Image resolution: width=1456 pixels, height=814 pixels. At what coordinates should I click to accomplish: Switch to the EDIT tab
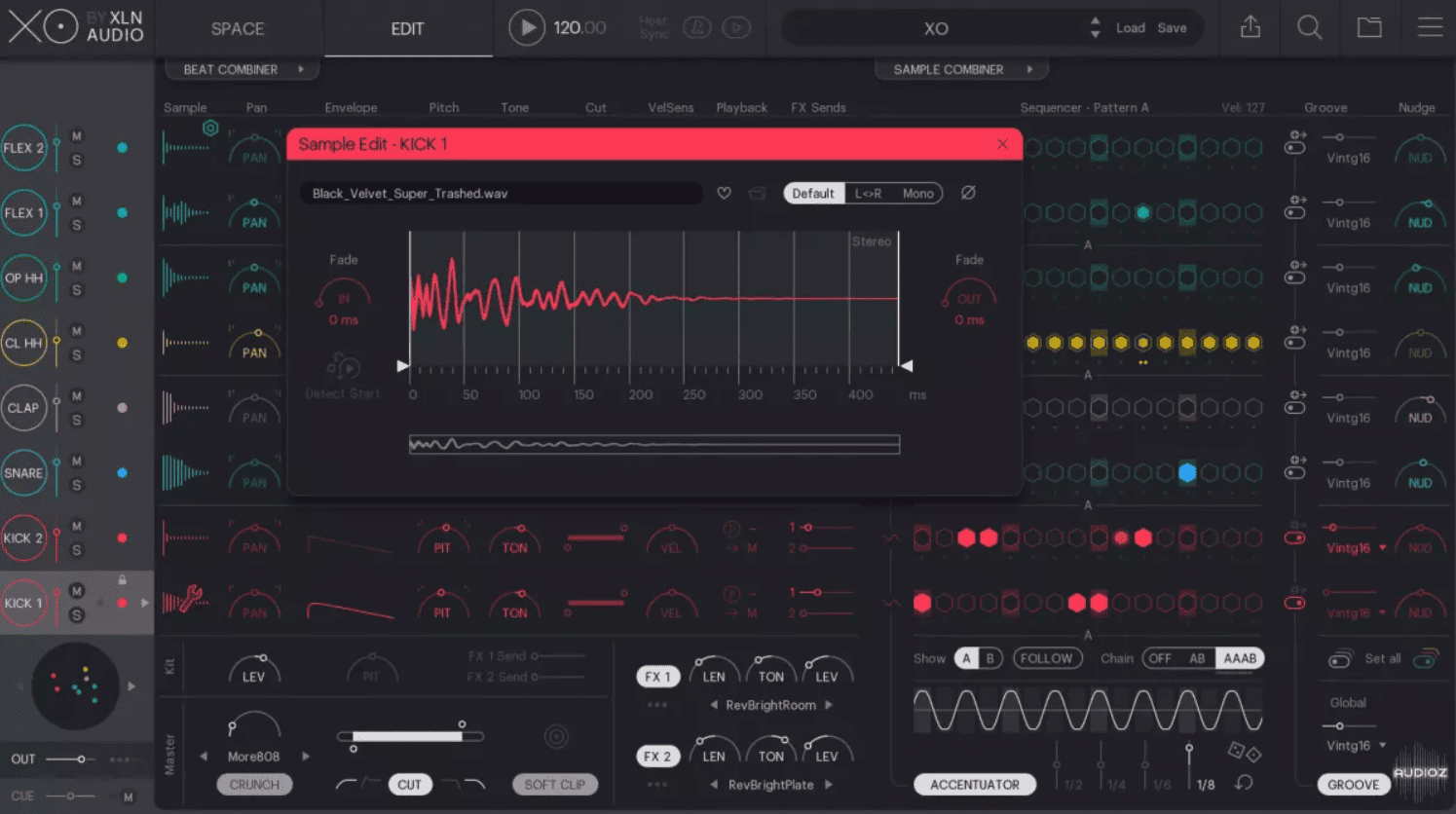pyautogui.click(x=407, y=28)
